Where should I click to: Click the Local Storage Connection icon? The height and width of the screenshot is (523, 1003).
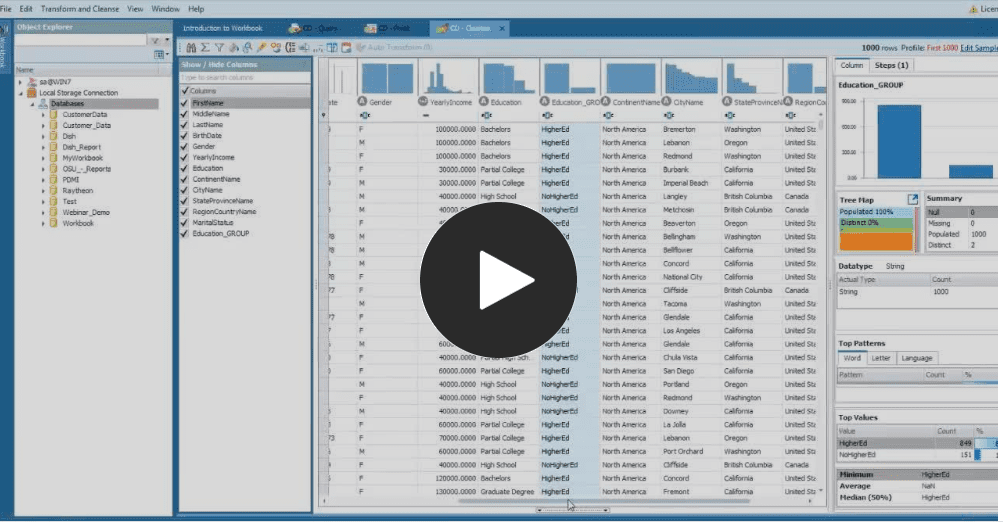coord(32,93)
